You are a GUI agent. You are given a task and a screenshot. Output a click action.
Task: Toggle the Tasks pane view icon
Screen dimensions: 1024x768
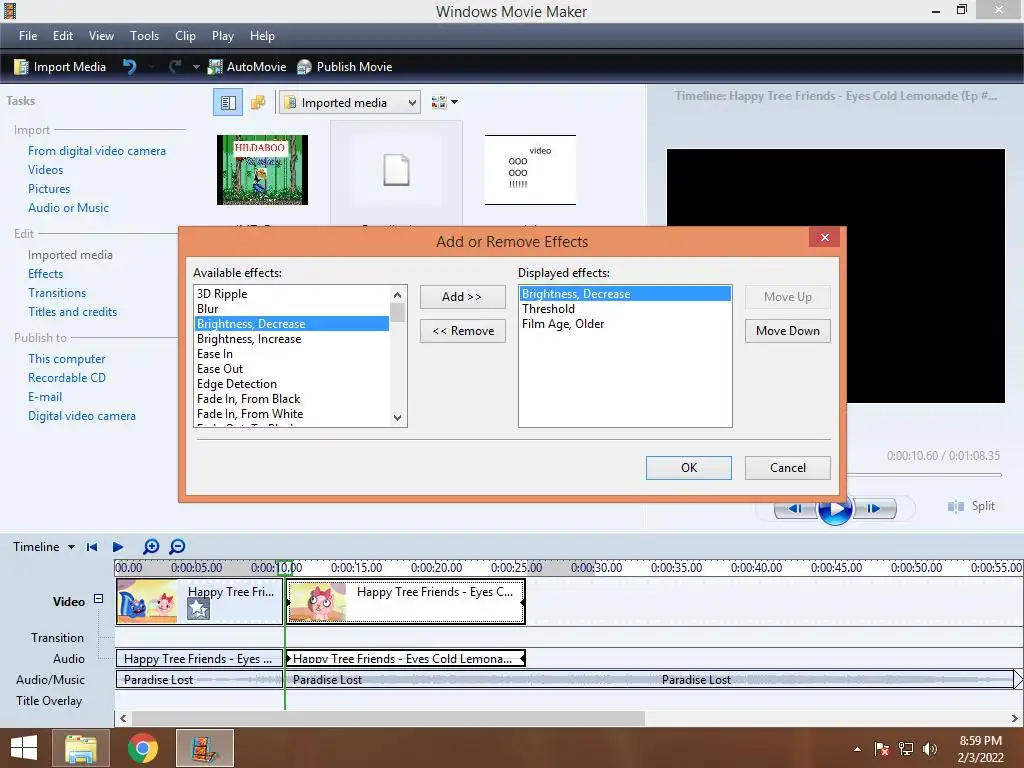click(x=228, y=103)
